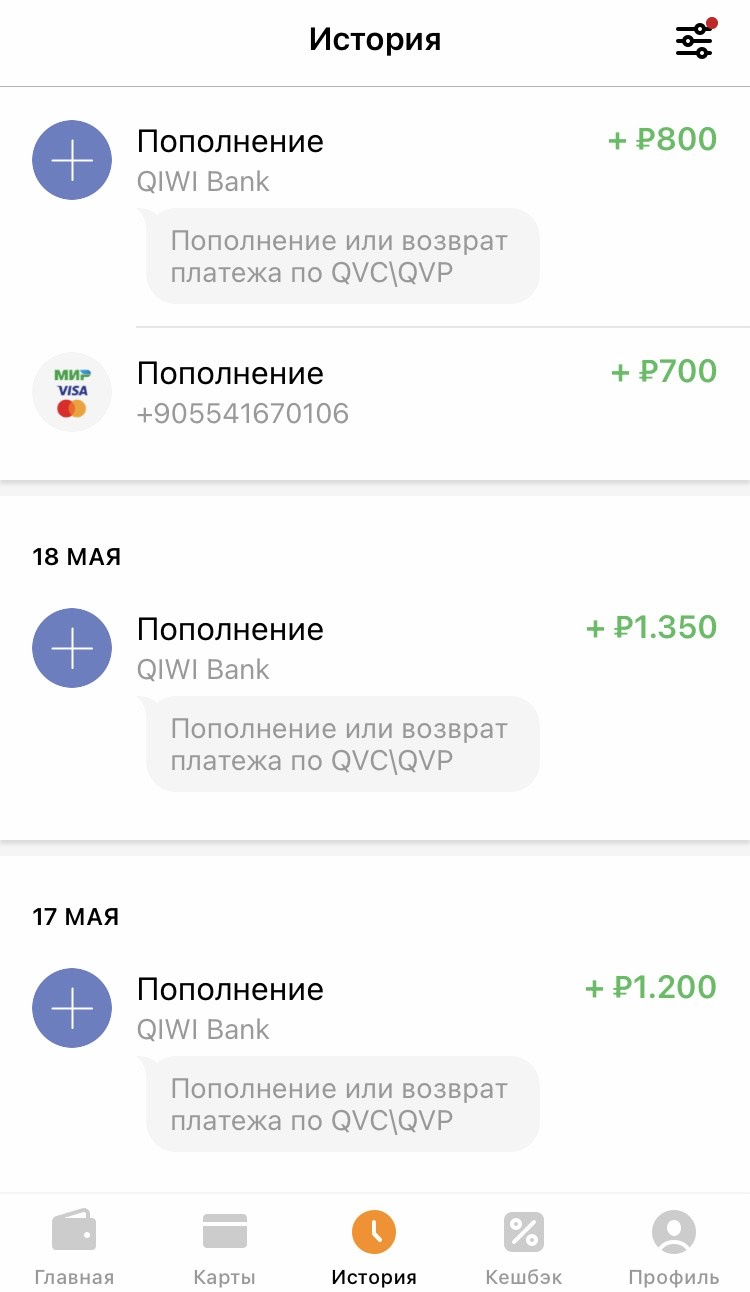Tap the comment bubble under the ₽1.350 top-up
The image size is (750, 1292).
(342, 744)
